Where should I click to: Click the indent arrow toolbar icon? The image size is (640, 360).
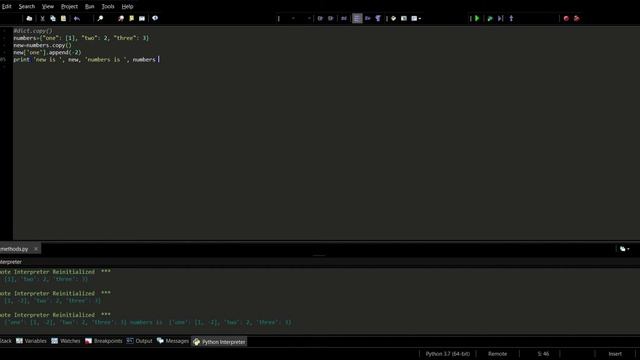coord(368,18)
